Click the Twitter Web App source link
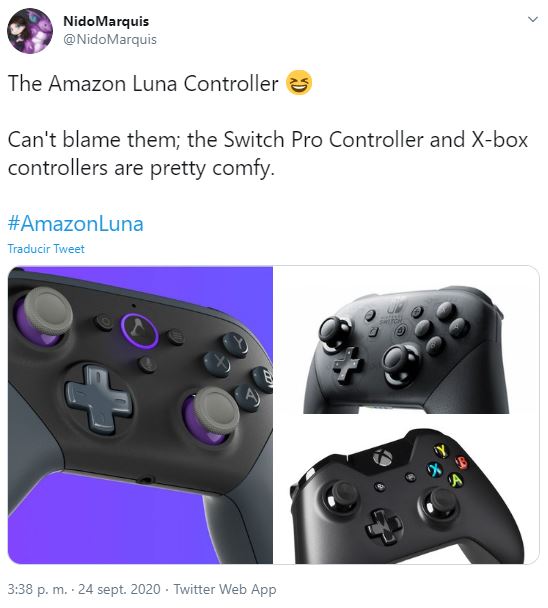This screenshot has width=548, height=608. [225, 589]
